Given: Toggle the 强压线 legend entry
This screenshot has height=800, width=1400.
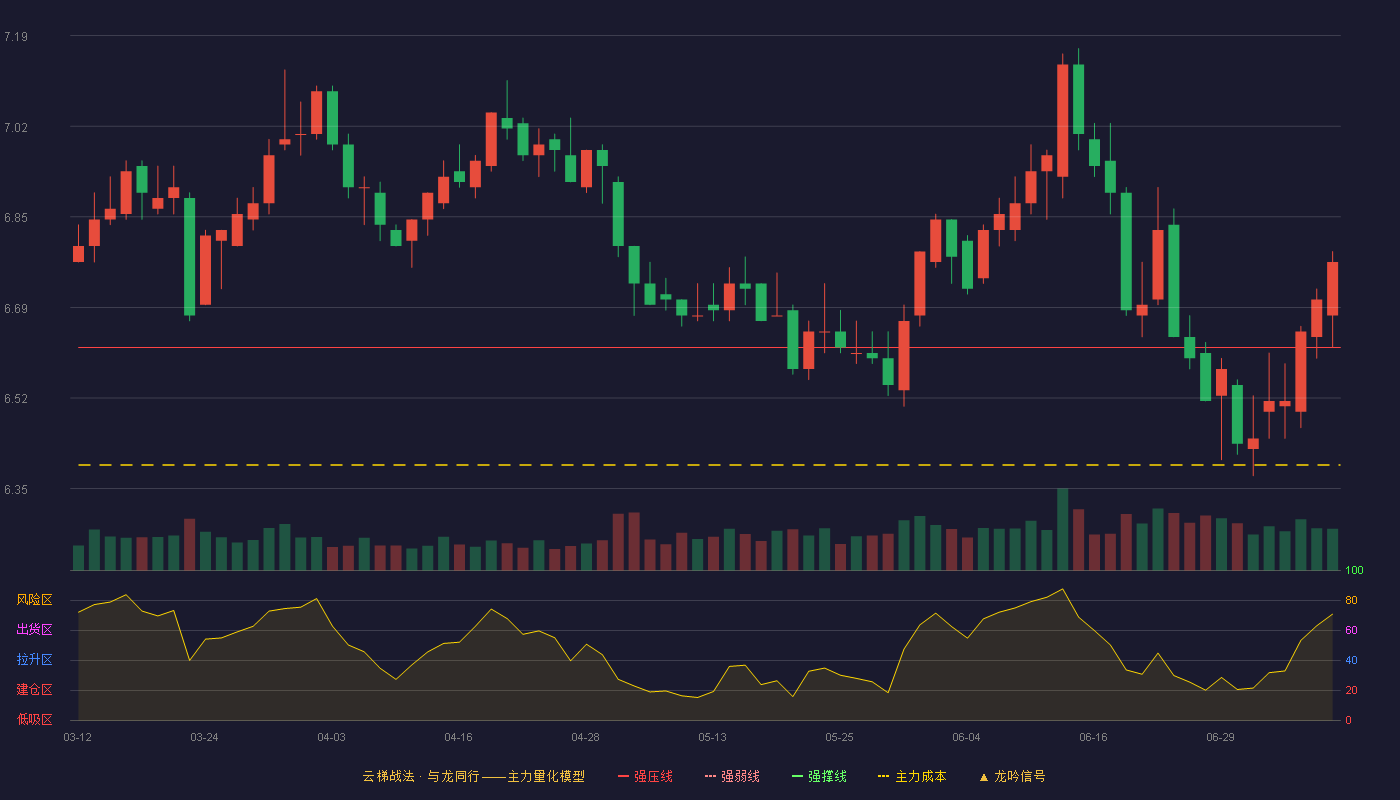Looking at the screenshot, I should (645, 776).
